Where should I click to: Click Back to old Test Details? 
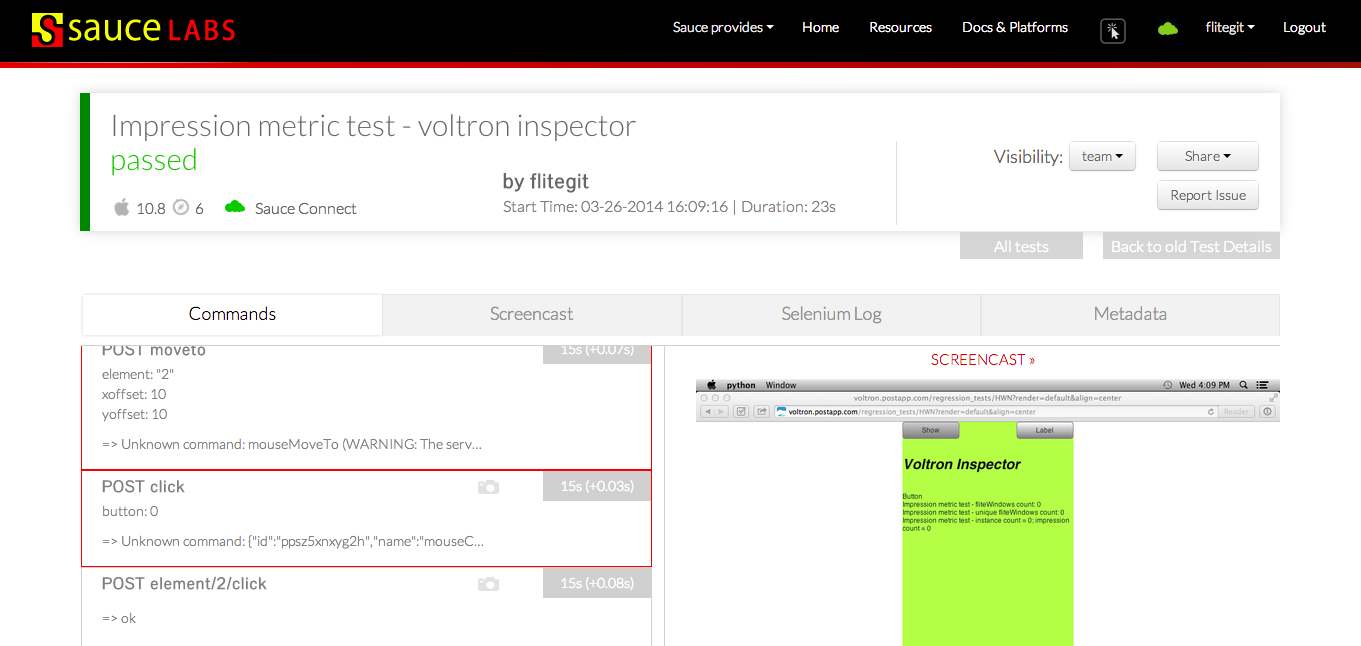point(1191,246)
